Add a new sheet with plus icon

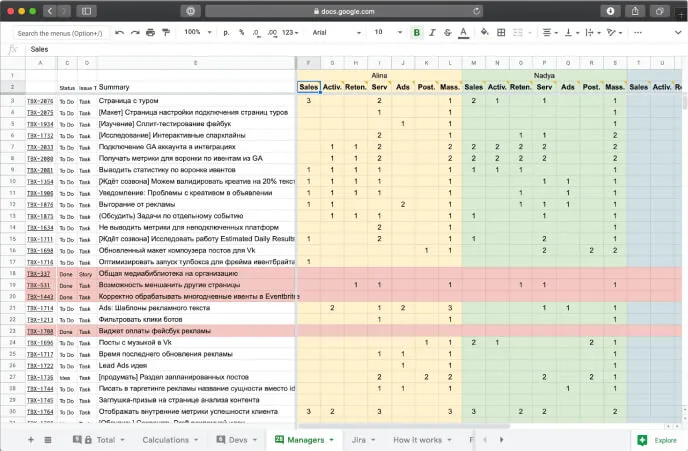point(30,439)
